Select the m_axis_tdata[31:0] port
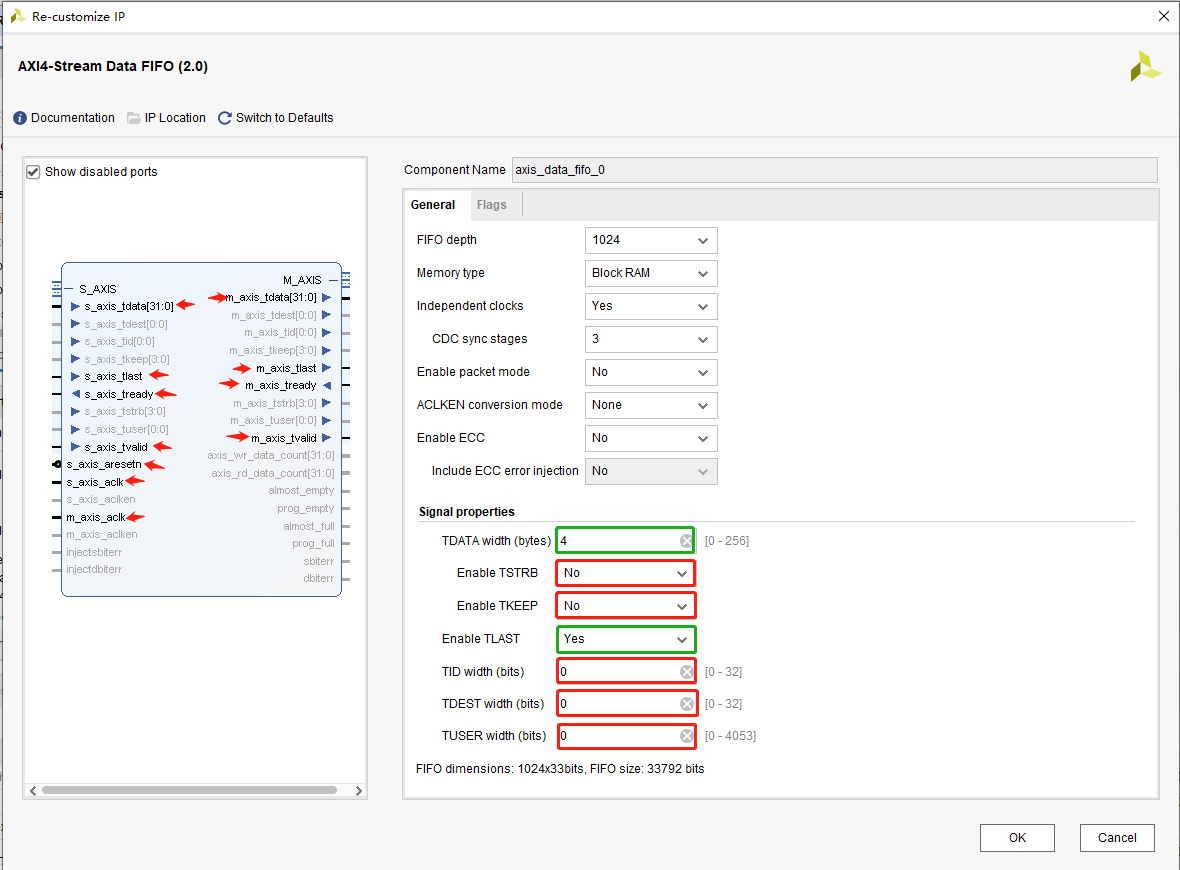Viewport: 1180px width, 870px height. 271,297
